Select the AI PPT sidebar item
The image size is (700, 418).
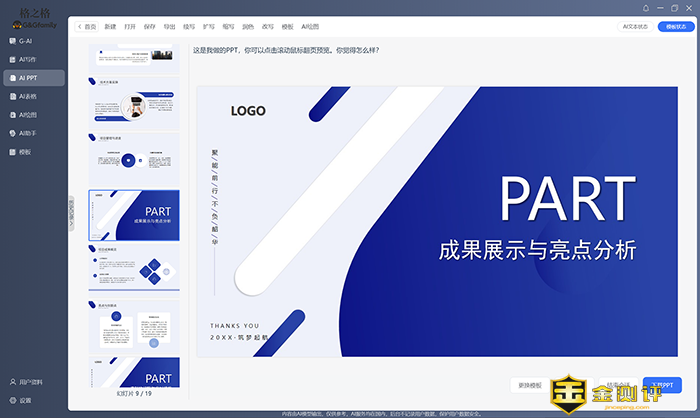28,77
